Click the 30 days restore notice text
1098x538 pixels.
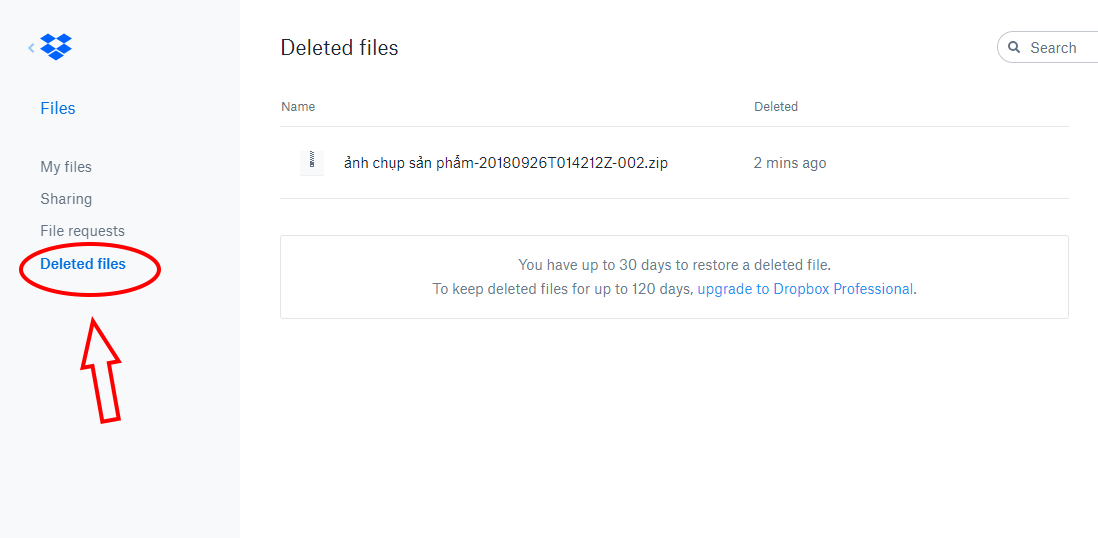674,265
